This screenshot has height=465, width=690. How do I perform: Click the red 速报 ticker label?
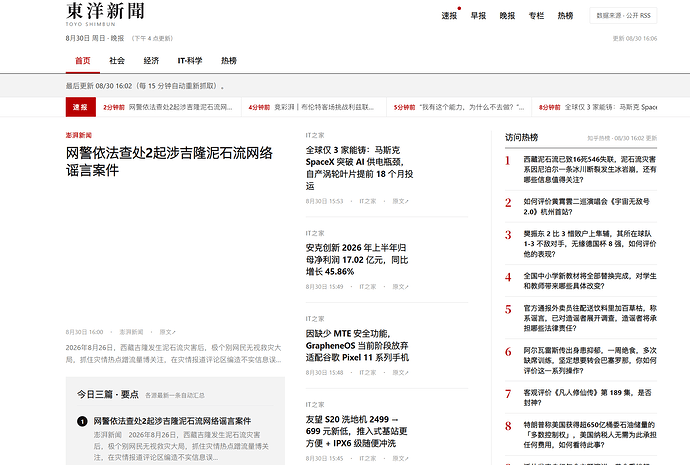pos(81,107)
